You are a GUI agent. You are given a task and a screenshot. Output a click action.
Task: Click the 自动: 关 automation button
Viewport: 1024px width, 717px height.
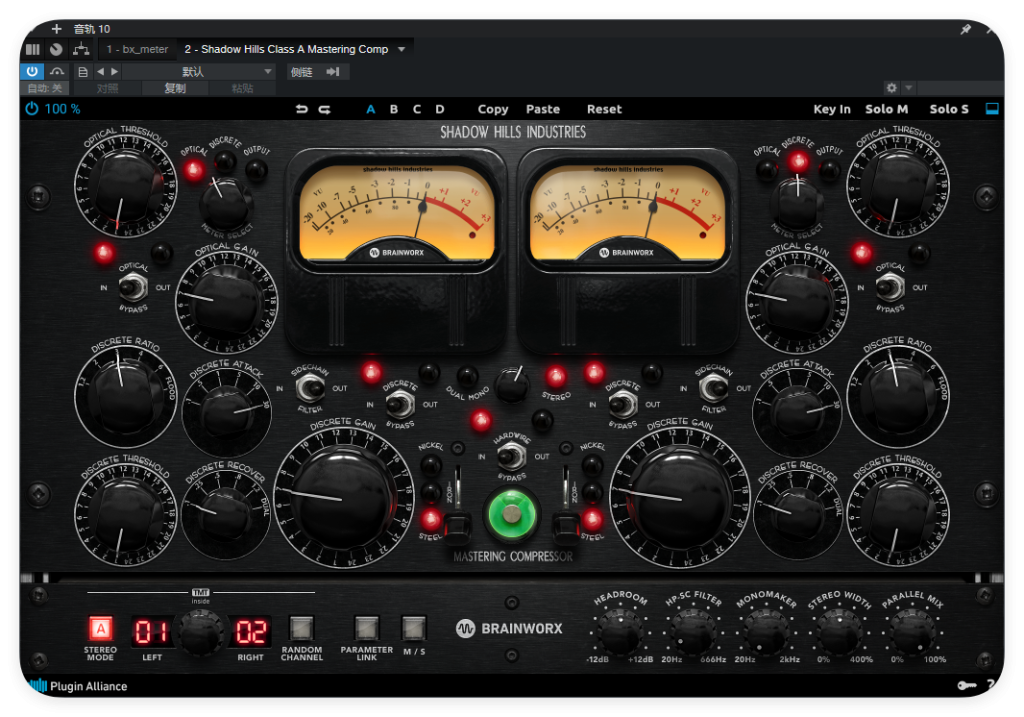pos(45,88)
